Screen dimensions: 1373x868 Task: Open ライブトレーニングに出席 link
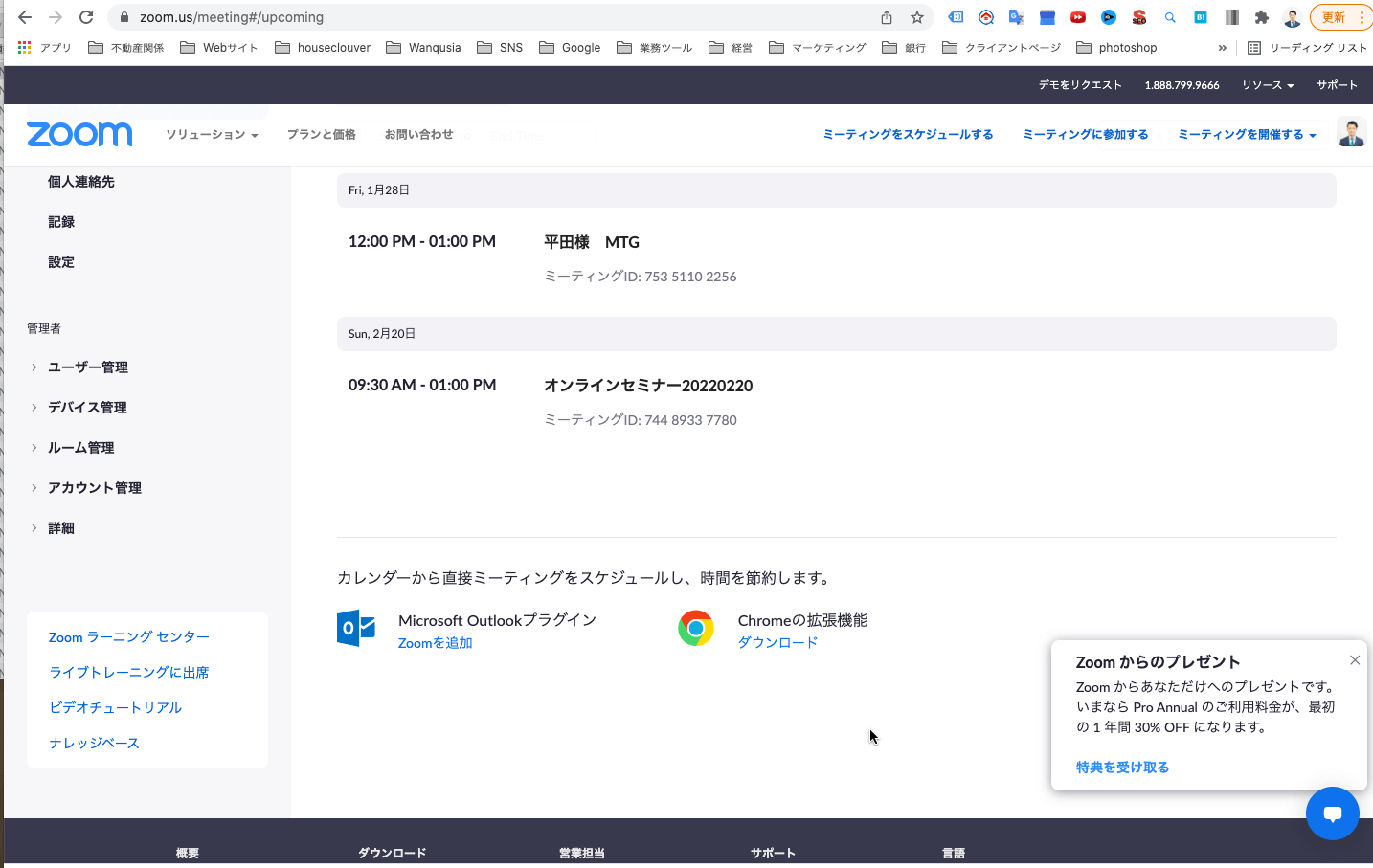click(129, 673)
